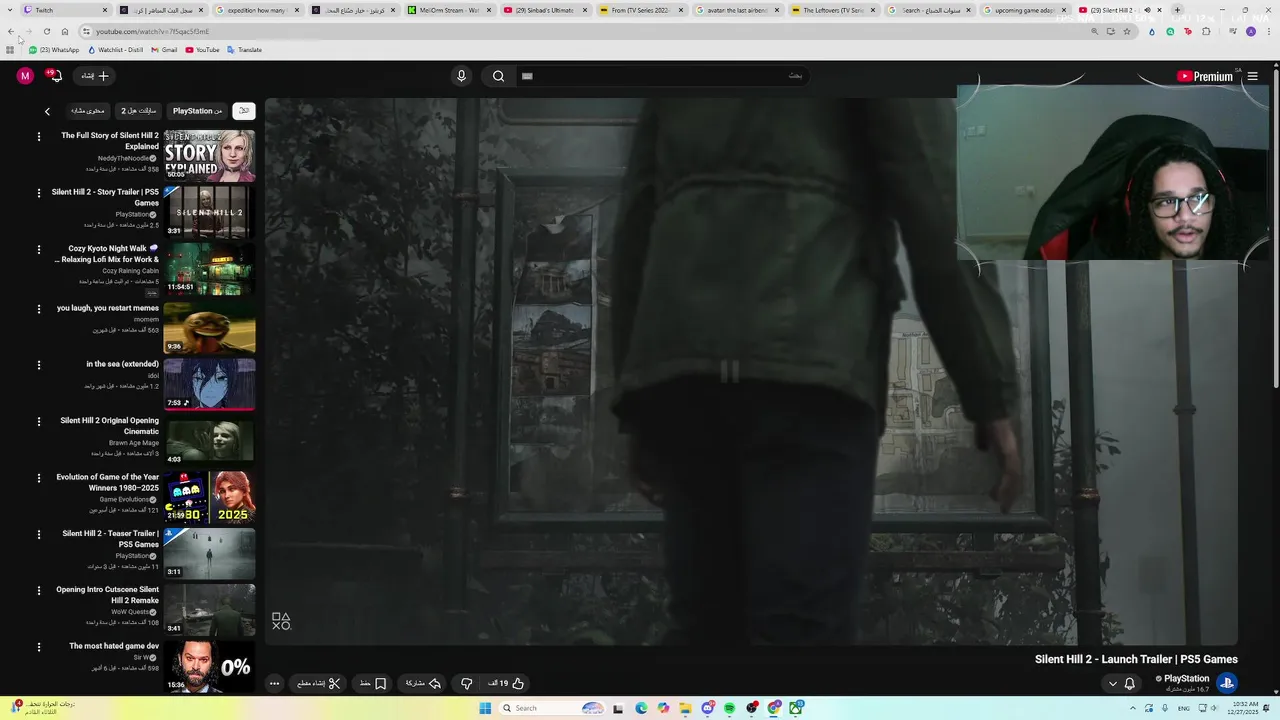Click the on-screen keyboard icon in search box
Image resolution: width=1280 pixels, height=720 pixels.
527,76
